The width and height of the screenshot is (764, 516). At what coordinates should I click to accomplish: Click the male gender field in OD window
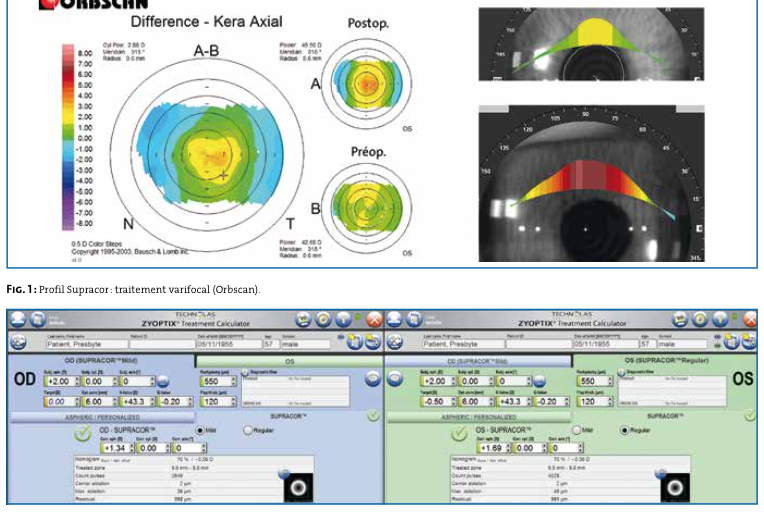pos(306,344)
